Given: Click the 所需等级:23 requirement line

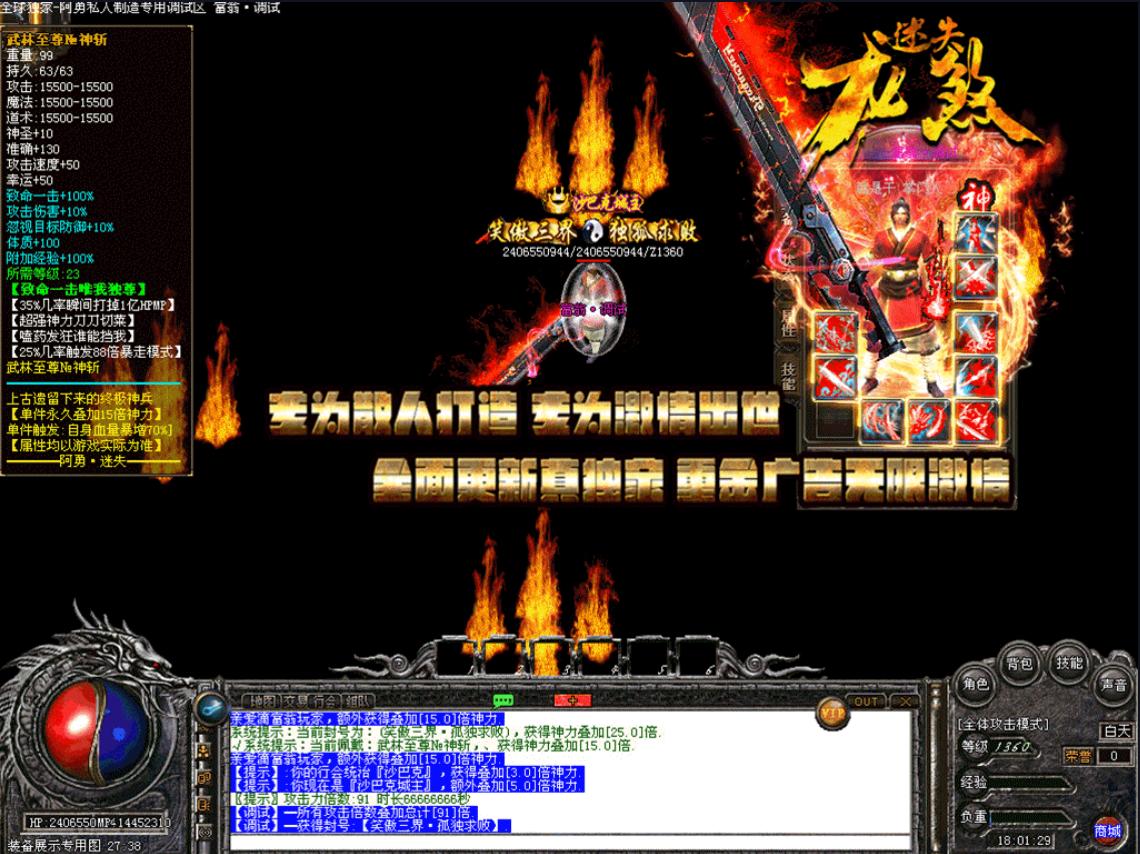Looking at the screenshot, I should coord(43,274).
